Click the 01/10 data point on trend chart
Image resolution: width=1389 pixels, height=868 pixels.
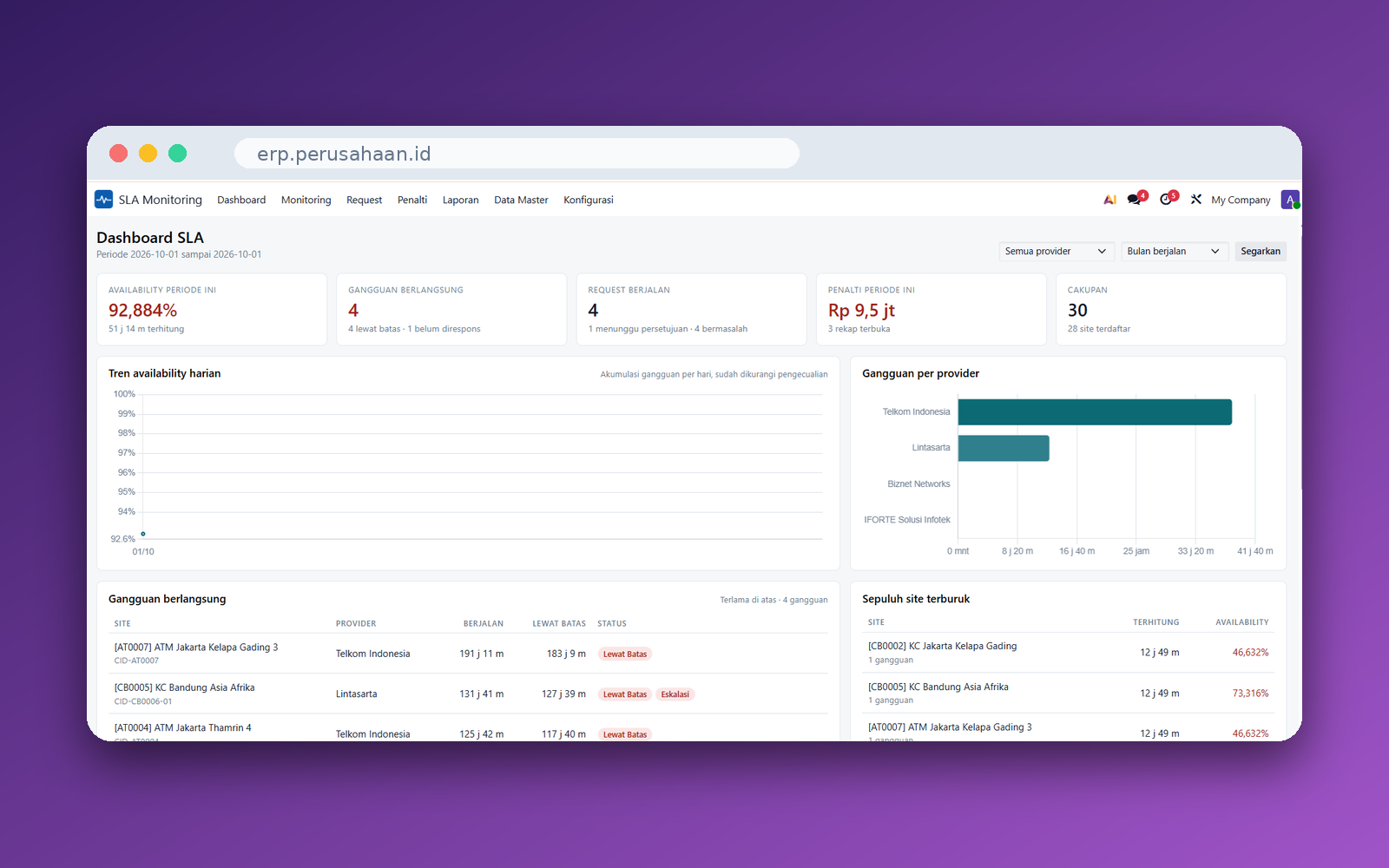(x=143, y=534)
